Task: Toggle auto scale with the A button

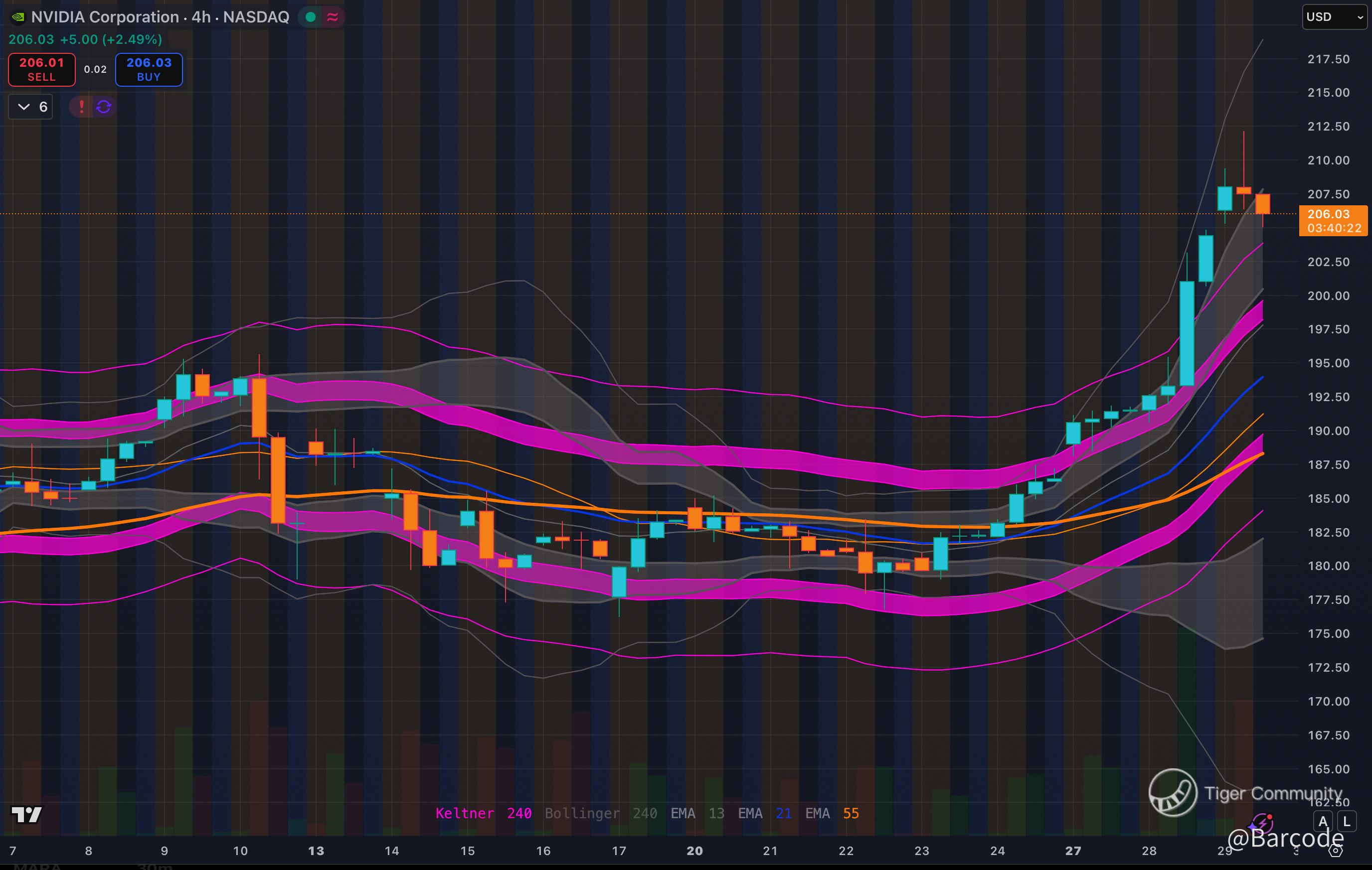Action: (1323, 822)
